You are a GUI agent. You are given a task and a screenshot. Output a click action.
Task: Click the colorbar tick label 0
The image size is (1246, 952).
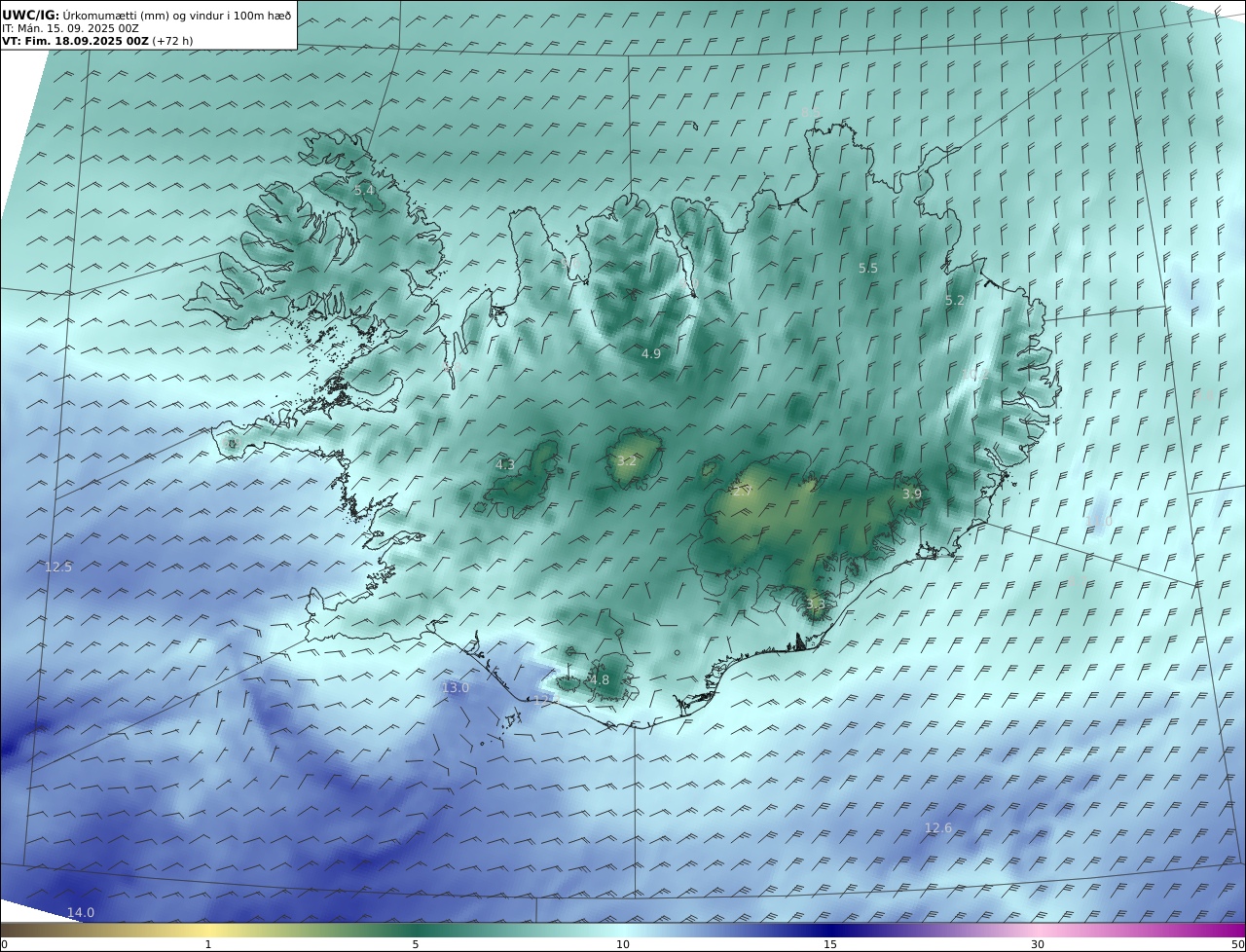pos(4,944)
